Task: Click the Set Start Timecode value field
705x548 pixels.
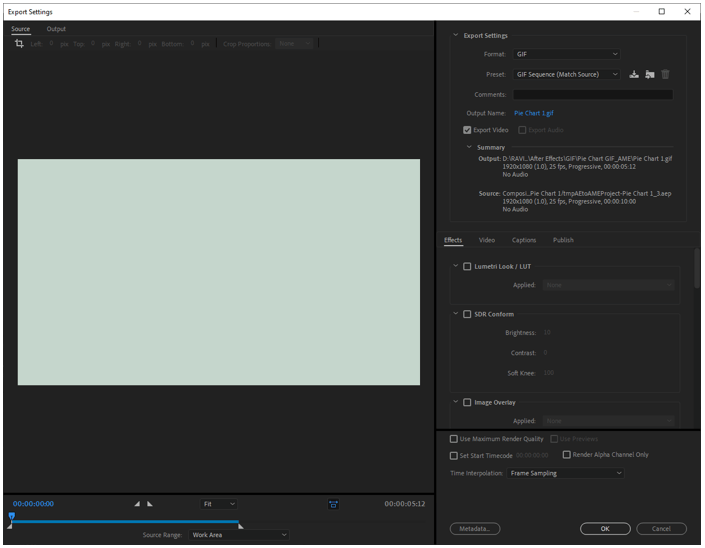Action: pos(532,455)
